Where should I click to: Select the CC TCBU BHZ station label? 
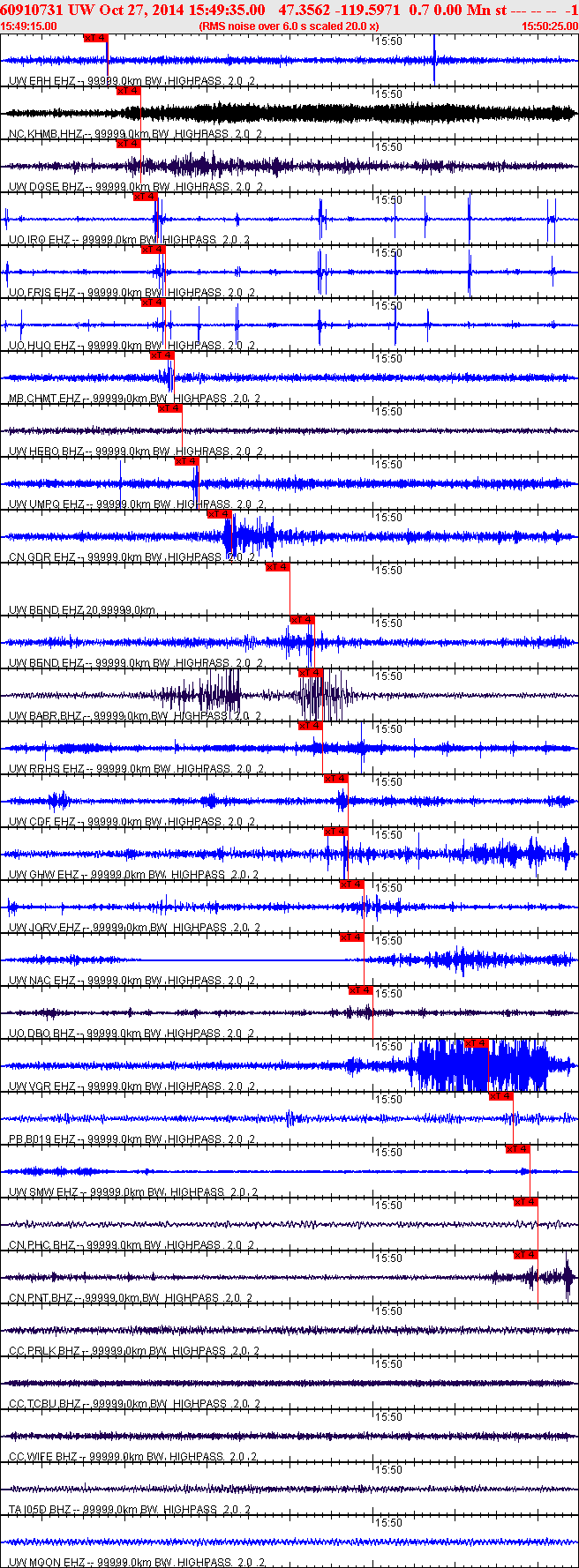tap(133, 1404)
